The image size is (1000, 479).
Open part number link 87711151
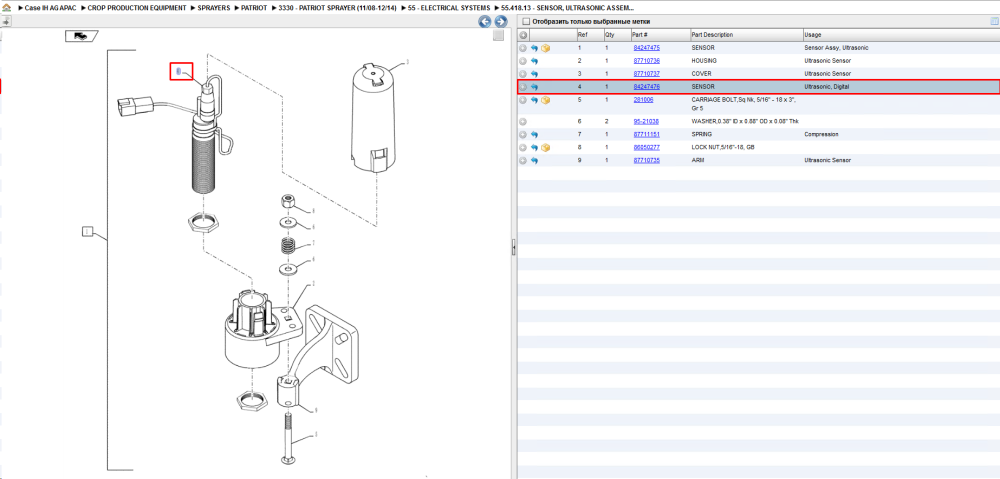click(647, 135)
